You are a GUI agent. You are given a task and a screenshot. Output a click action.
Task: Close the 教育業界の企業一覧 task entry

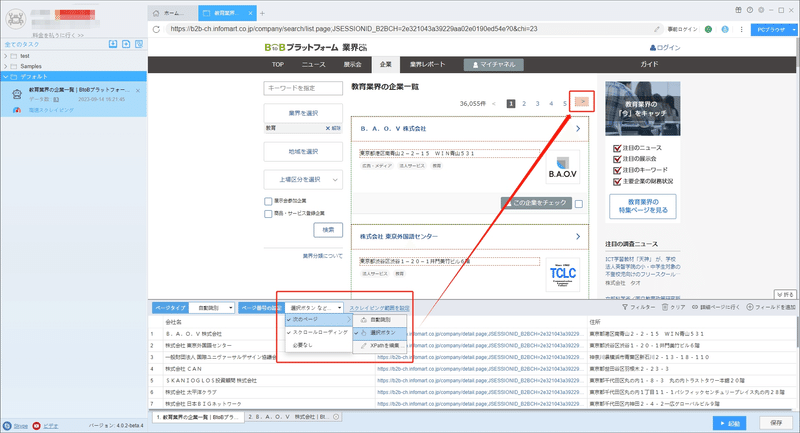coord(138,90)
